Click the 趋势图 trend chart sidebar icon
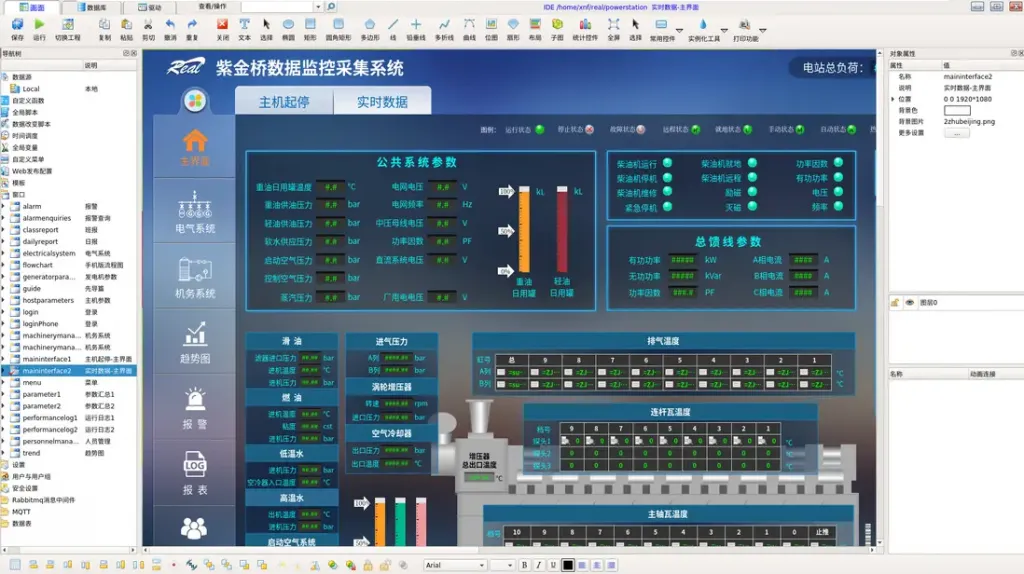The image size is (1024, 574). point(195,334)
